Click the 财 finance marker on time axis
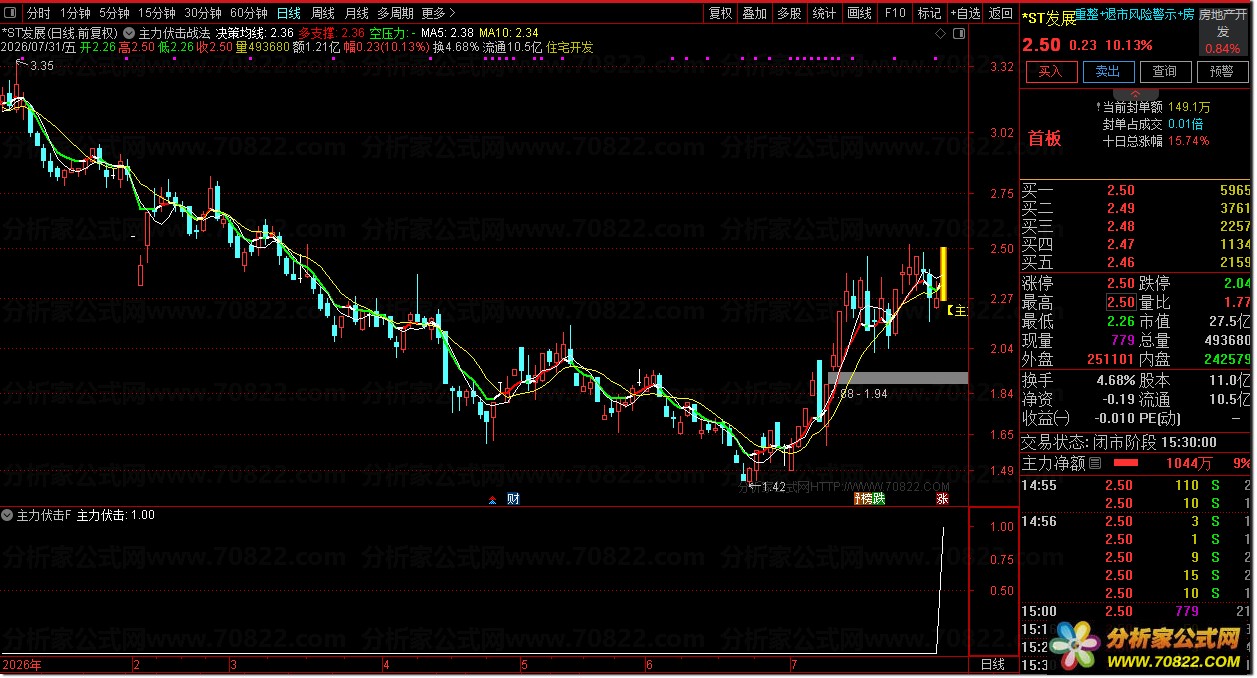 click(512, 498)
